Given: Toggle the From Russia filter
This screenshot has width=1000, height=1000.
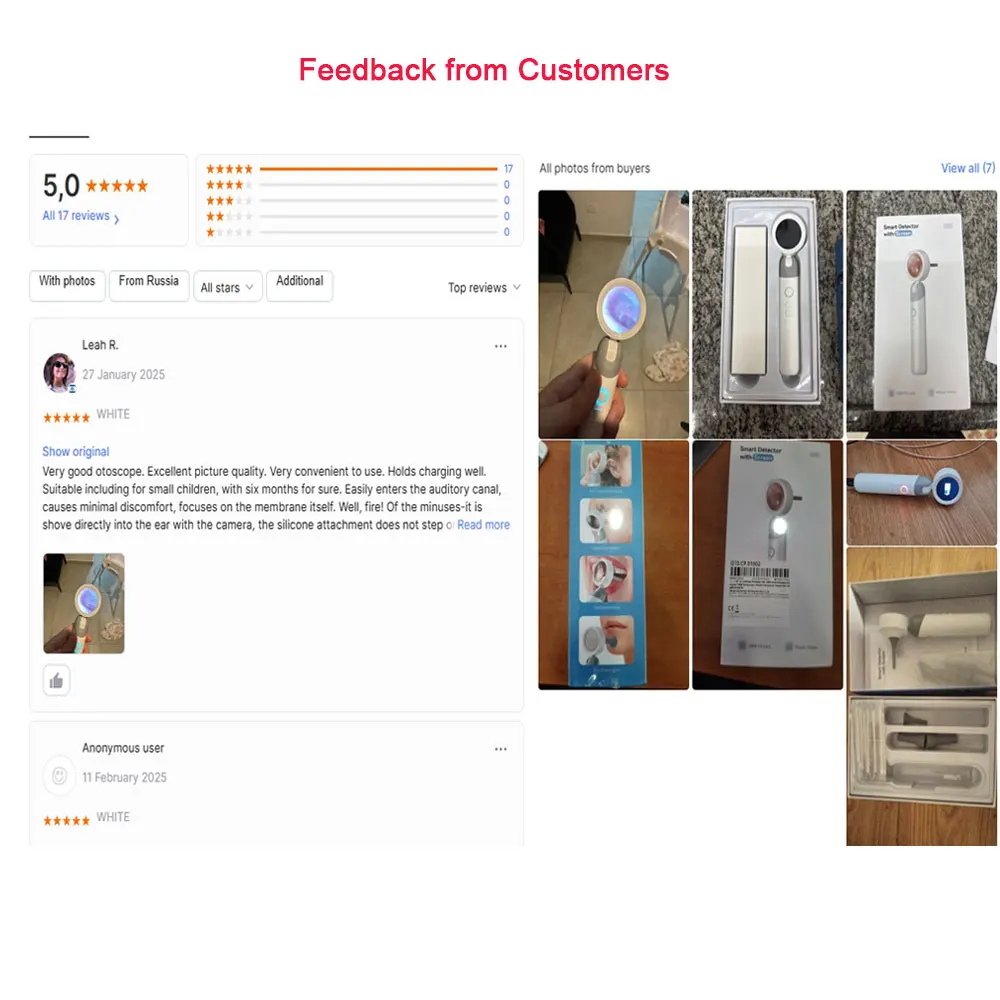Looking at the screenshot, I should tap(149, 285).
